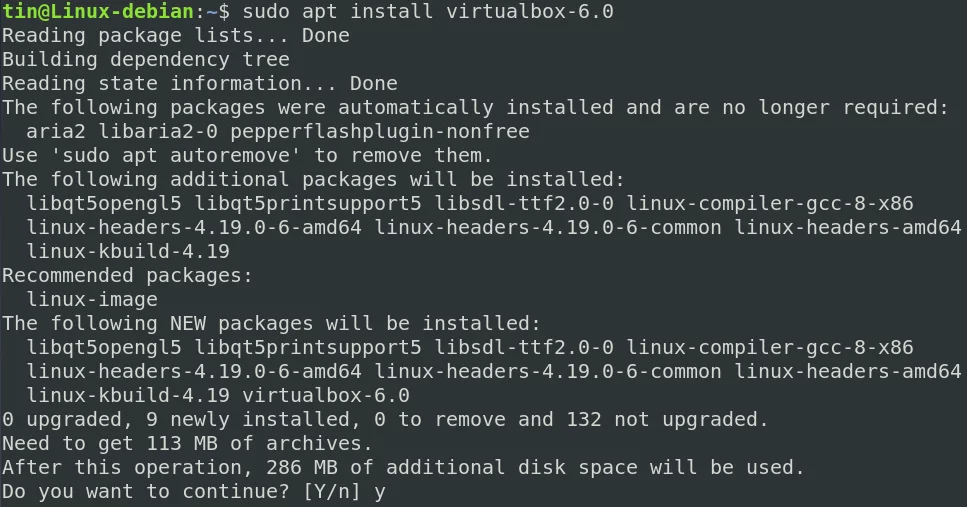Click 'Reading state information... Done' line
Image resolution: width=967 pixels, height=507 pixels.
tap(200, 84)
